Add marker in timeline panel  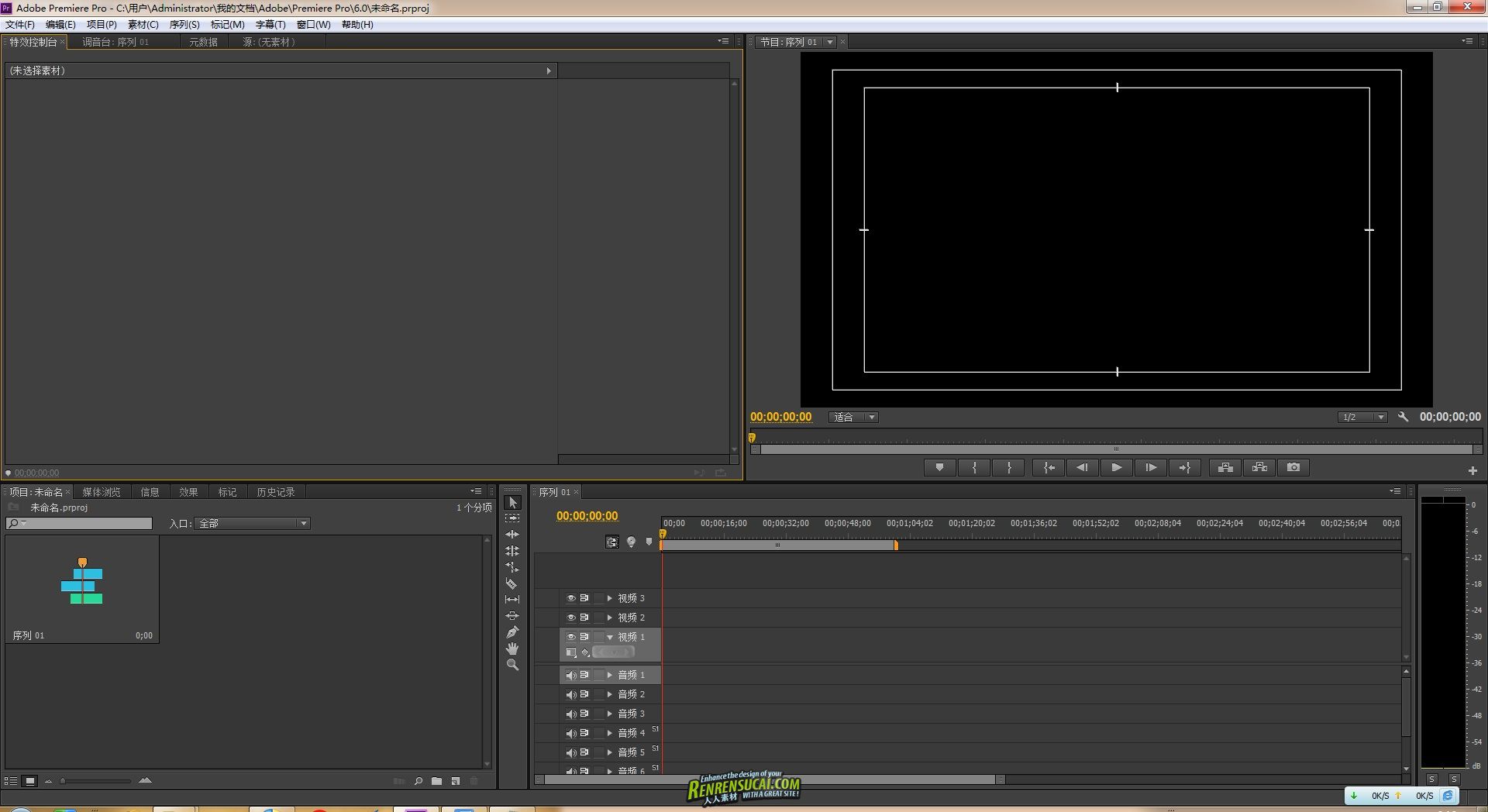[649, 542]
